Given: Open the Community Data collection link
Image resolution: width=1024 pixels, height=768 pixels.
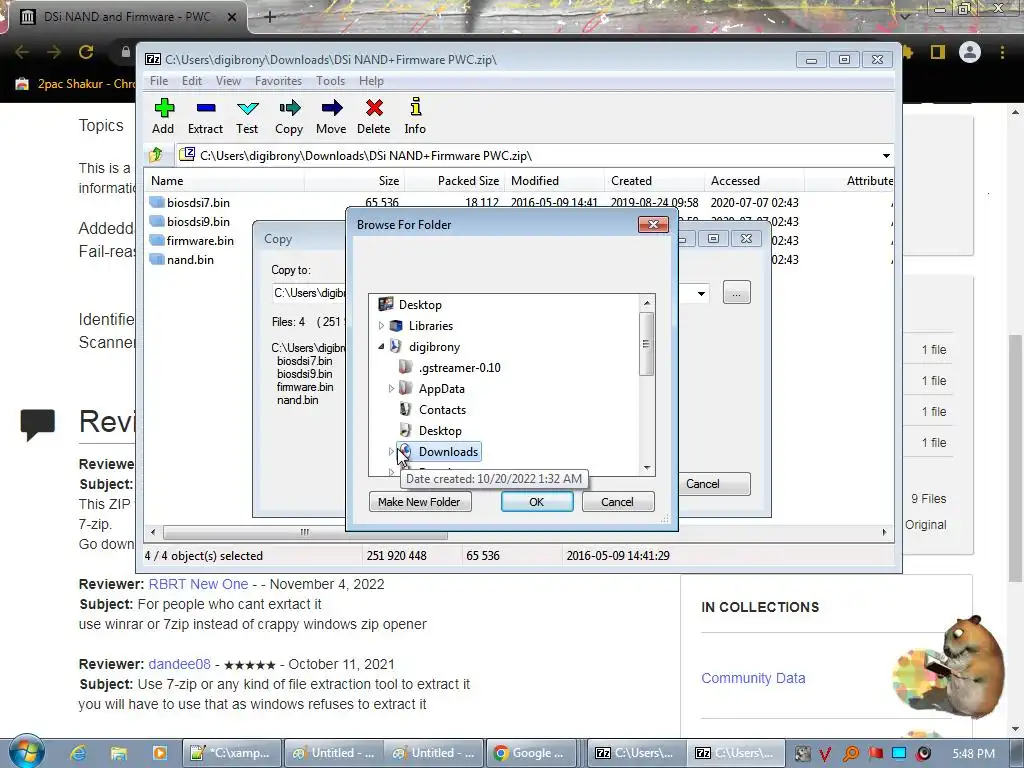Looking at the screenshot, I should point(753,678).
